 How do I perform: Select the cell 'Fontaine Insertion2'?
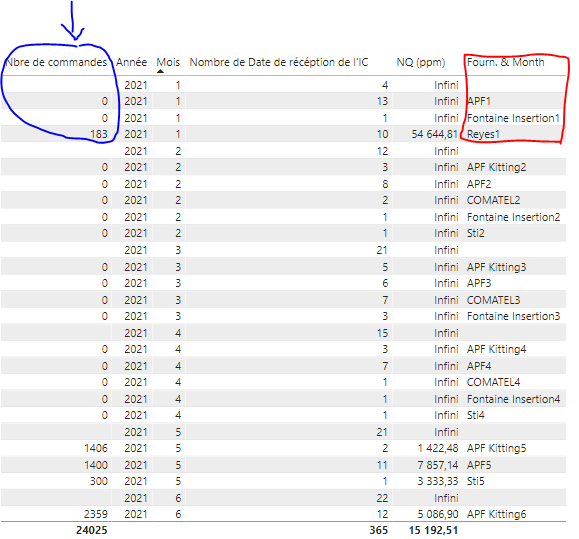(x=513, y=217)
